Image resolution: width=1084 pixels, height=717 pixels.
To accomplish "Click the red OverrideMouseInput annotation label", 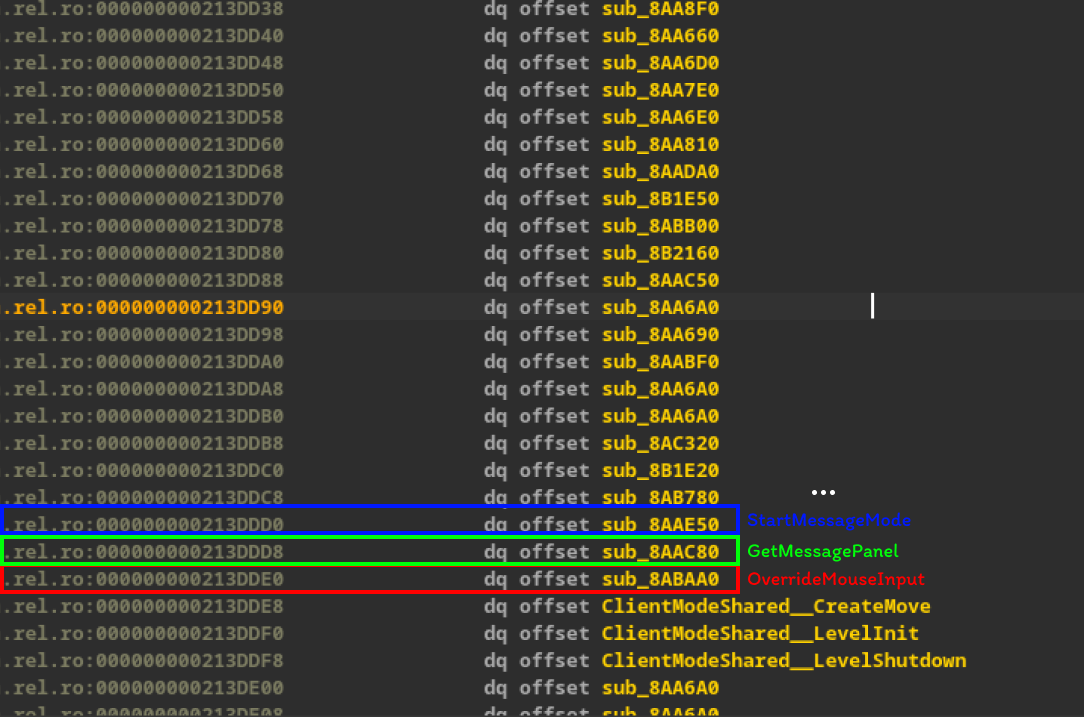I will point(836,579).
